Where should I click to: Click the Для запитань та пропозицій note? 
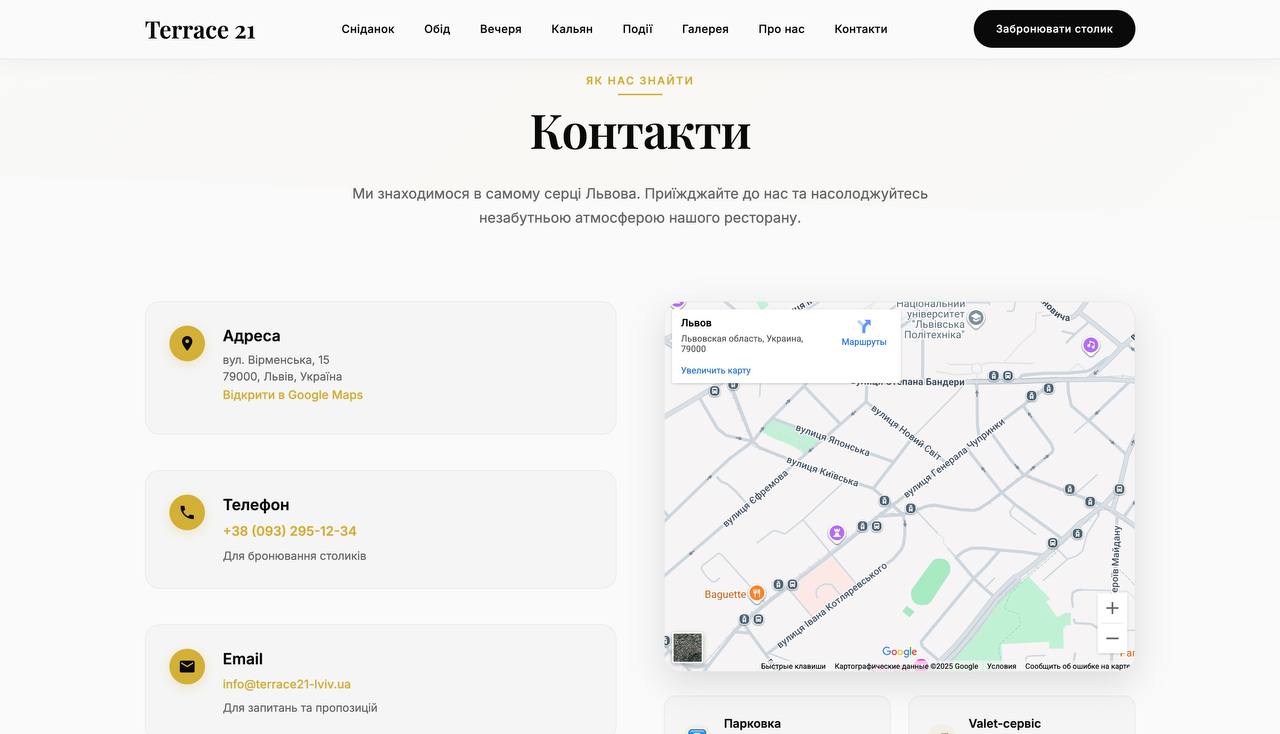[x=300, y=708]
